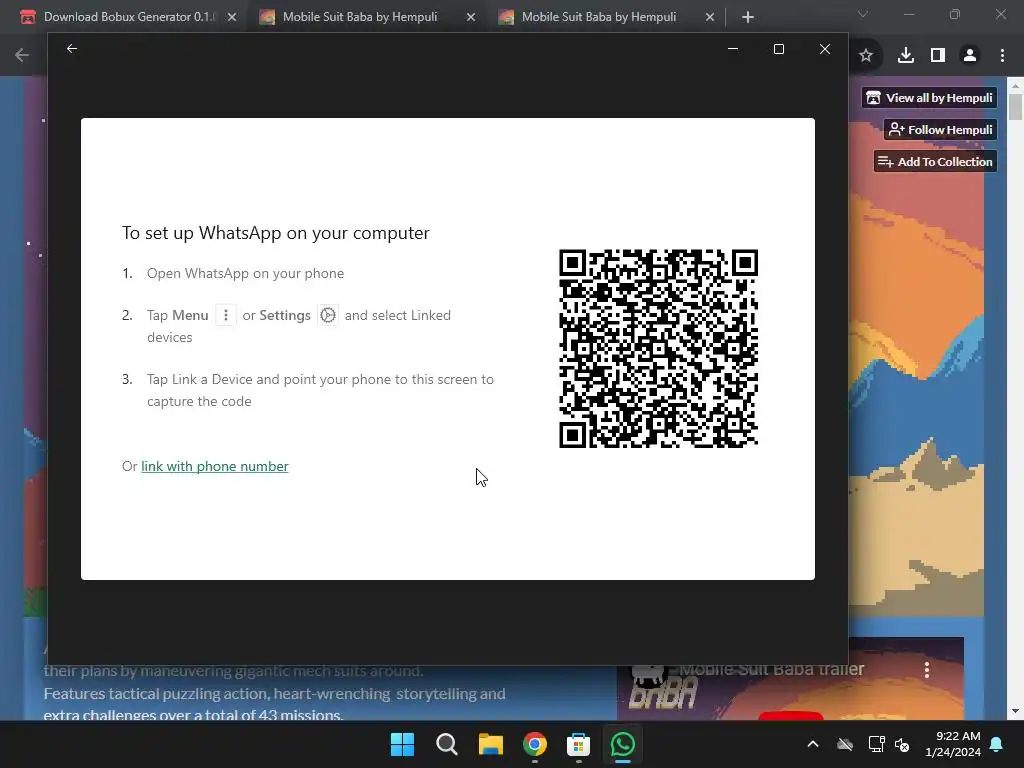Minimize the Chrome browser window
The image size is (1024, 768).
tap(908, 14)
